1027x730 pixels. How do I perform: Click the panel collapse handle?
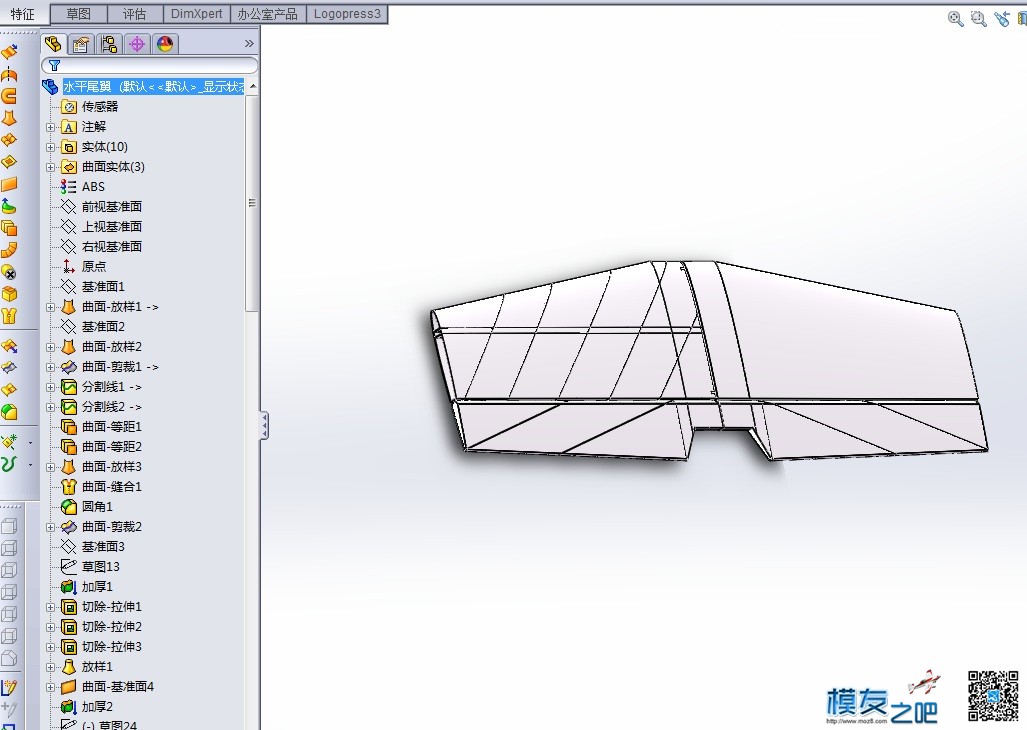pyautogui.click(x=265, y=426)
